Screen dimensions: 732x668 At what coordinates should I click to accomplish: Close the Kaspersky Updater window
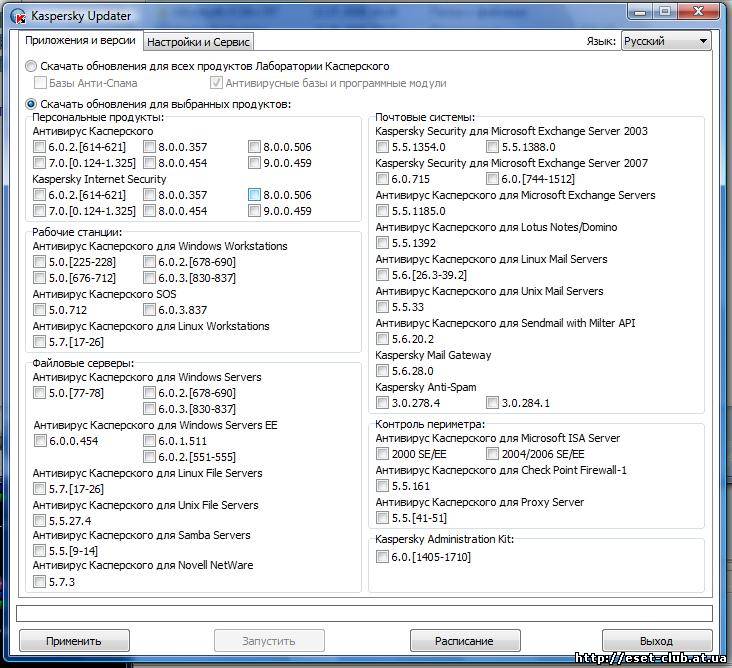pos(698,12)
